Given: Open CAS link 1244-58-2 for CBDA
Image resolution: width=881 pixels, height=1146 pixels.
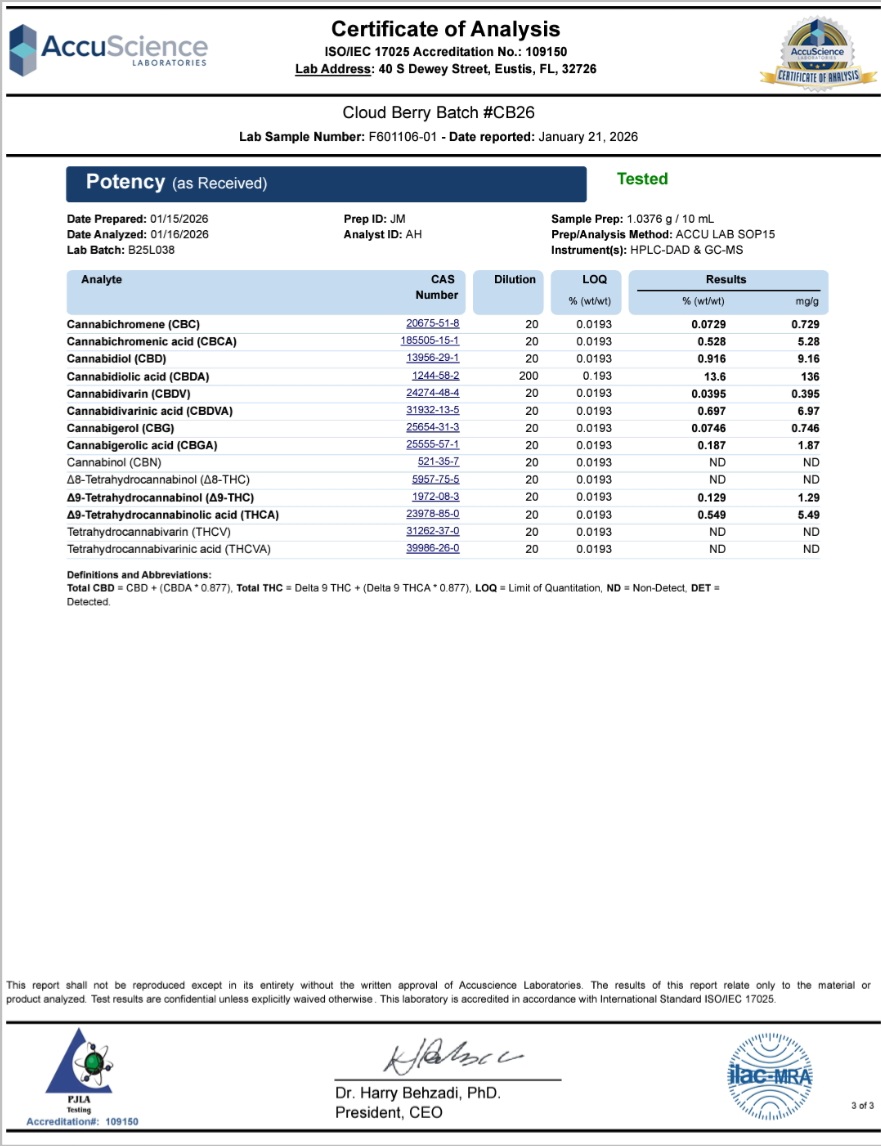Looking at the screenshot, I should tap(436, 376).
